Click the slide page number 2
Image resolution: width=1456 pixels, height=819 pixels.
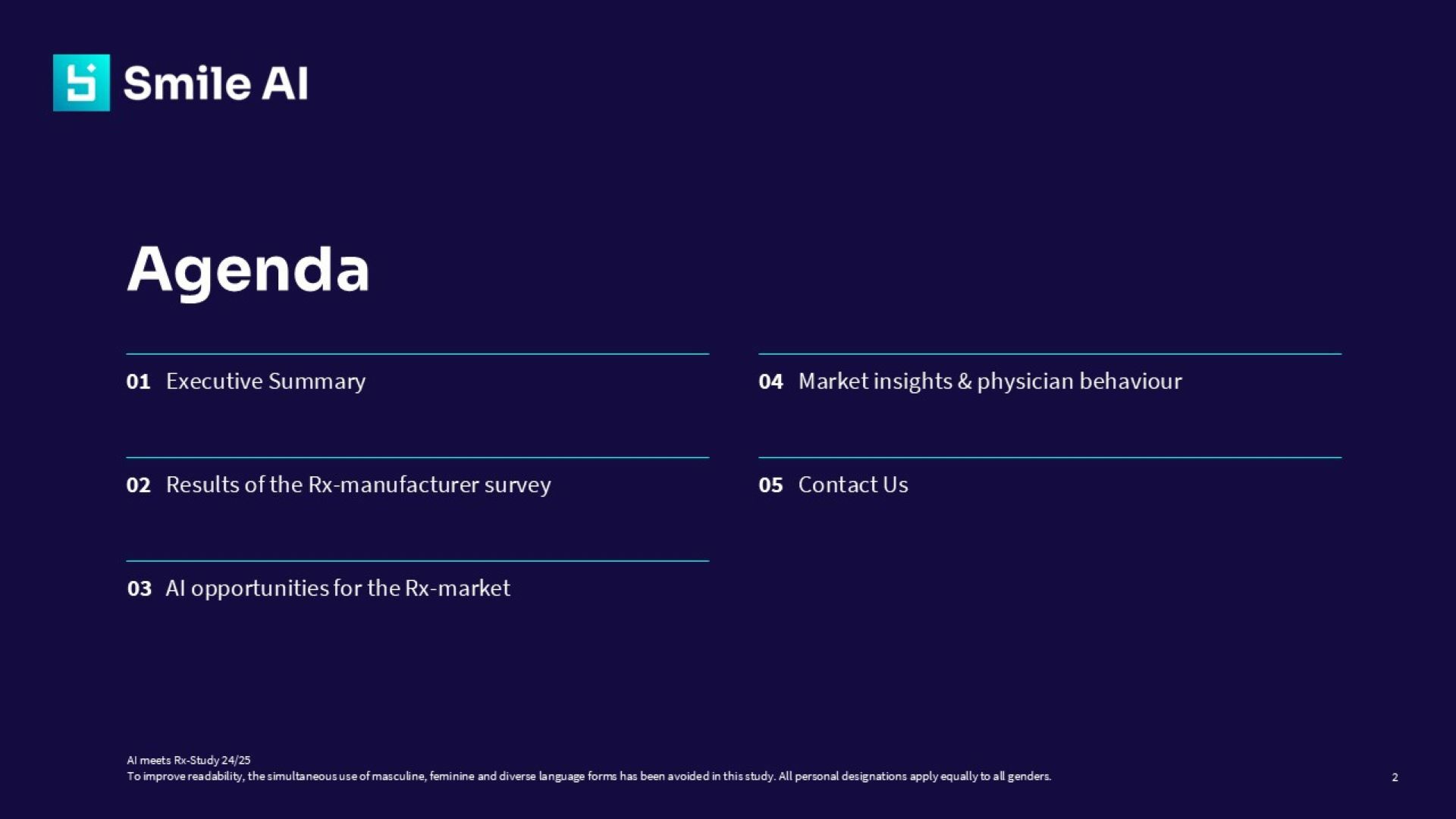(1395, 777)
